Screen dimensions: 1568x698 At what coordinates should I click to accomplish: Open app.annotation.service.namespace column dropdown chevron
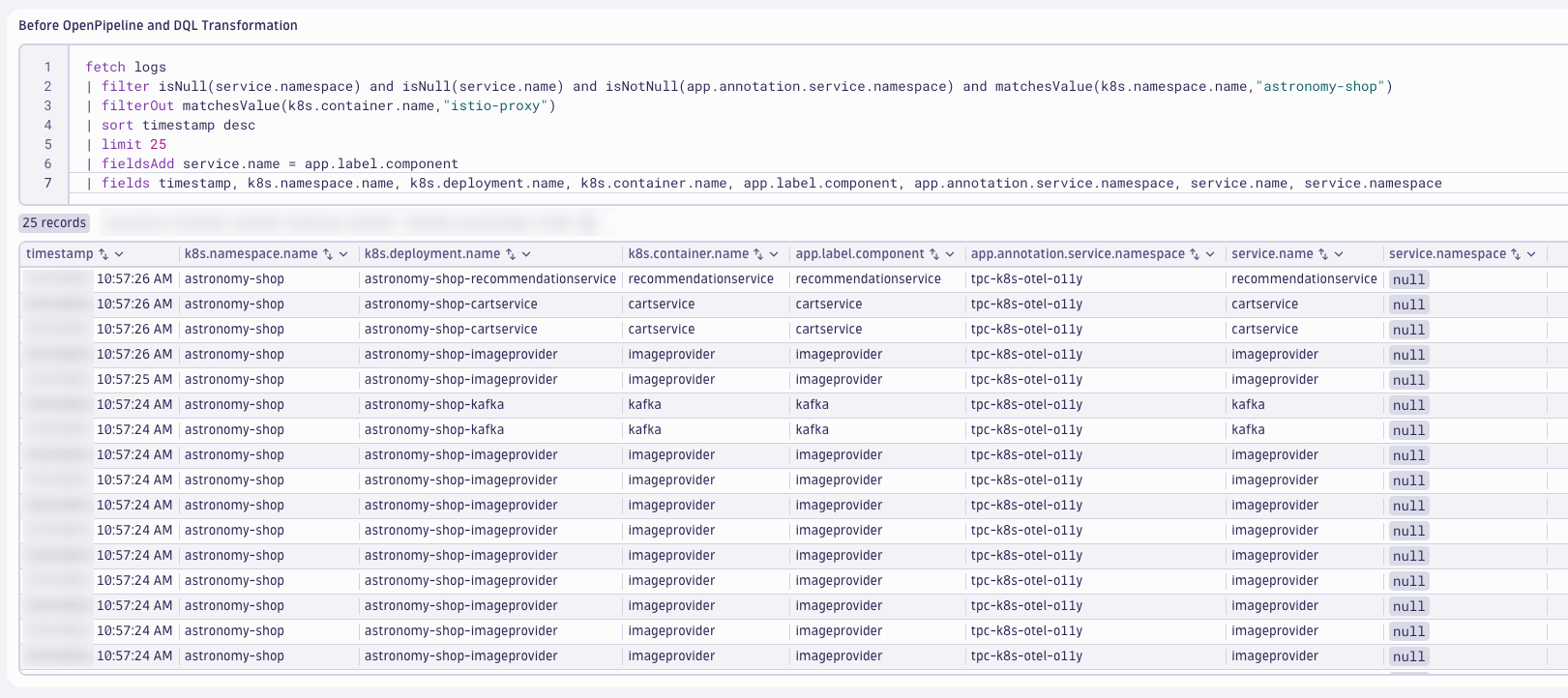click(1210, 254)
